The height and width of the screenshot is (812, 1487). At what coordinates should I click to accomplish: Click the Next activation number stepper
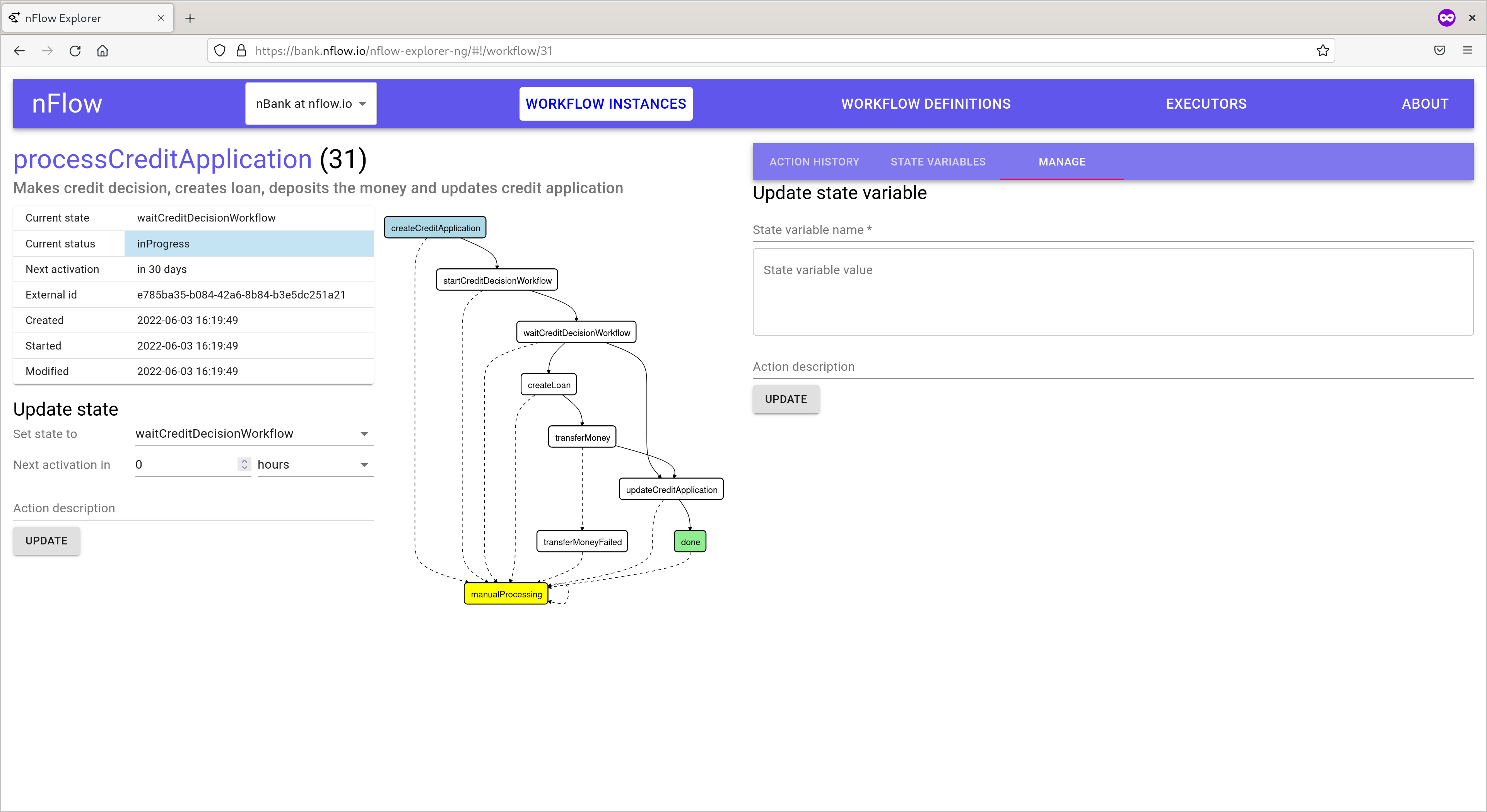click(x=244, y=464)
